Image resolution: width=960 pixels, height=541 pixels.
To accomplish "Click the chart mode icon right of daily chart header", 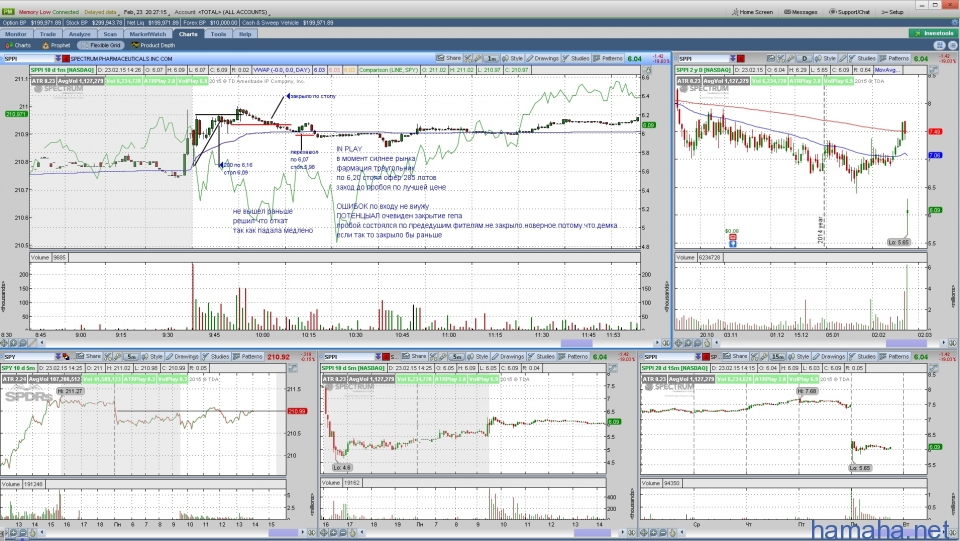I will point(933,70).
